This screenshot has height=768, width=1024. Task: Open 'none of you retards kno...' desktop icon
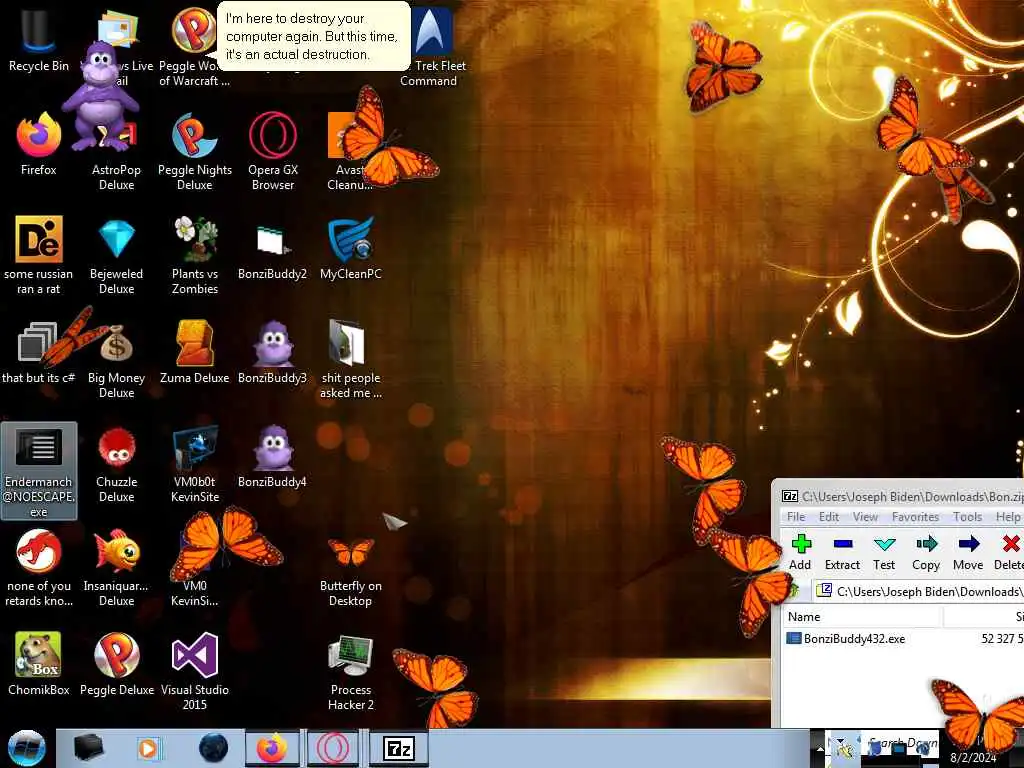(39, 568)
